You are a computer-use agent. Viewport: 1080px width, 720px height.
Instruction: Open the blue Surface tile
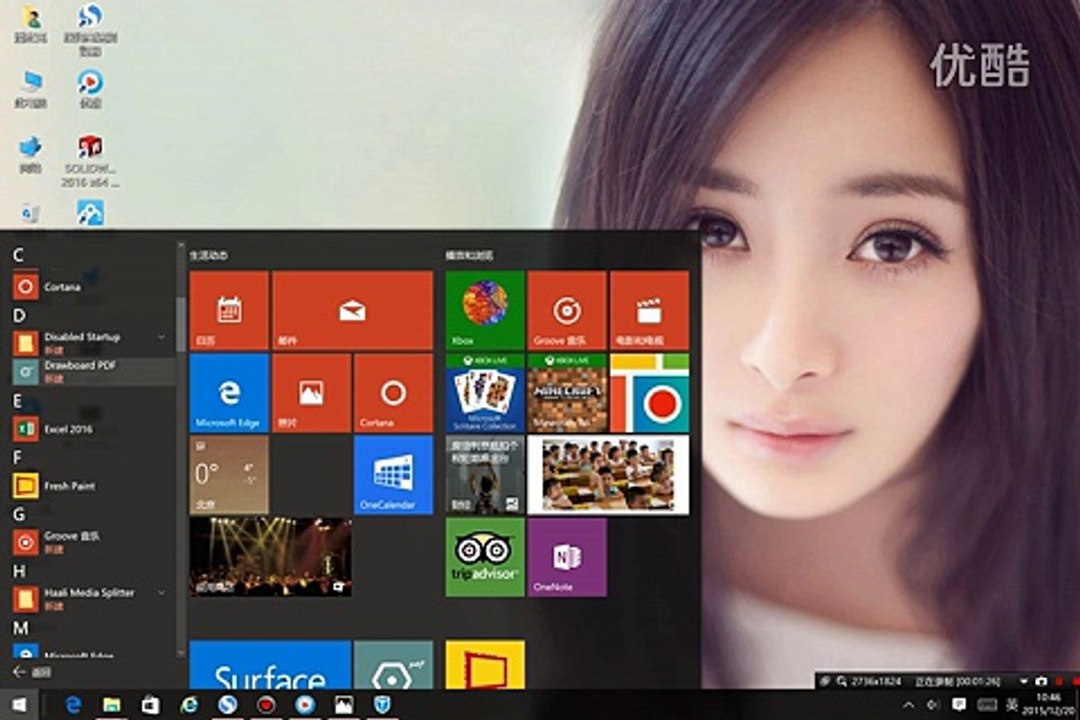point(270,665)
